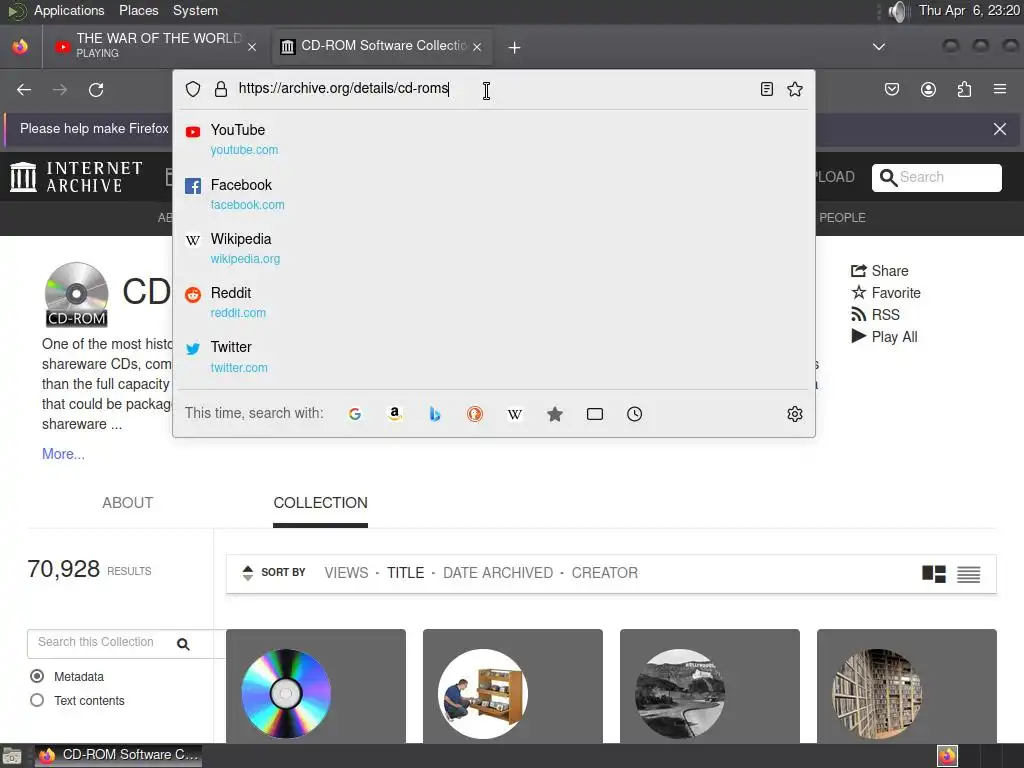Open the Firefox hamburger menu
Screen dimensions: 1024x768
tap(1000, 89)
